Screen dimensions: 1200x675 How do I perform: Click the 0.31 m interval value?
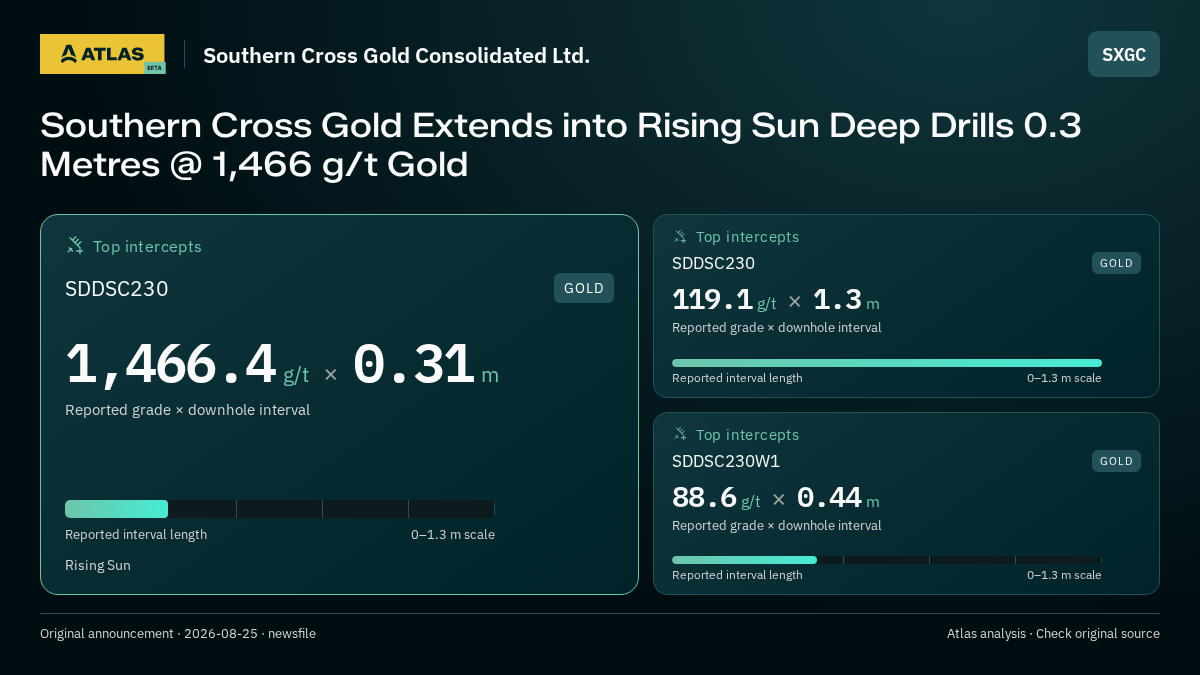coord(413,365)
